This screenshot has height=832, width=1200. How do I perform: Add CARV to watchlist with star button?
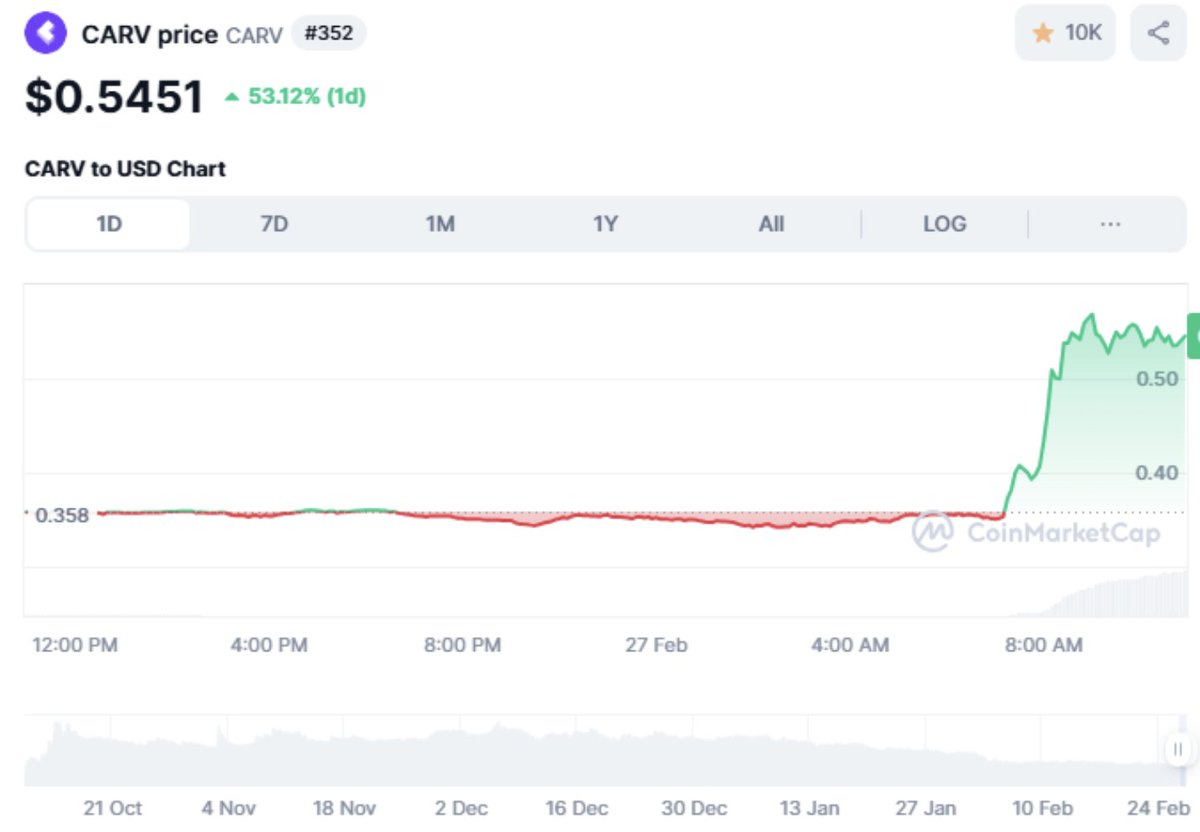coord(1065,33)
